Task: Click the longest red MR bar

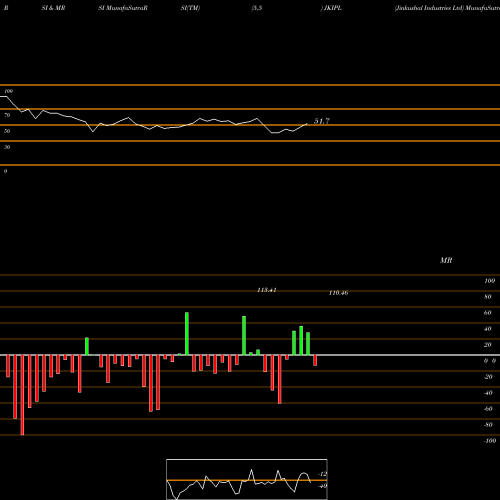Action: tap(22, 395)
